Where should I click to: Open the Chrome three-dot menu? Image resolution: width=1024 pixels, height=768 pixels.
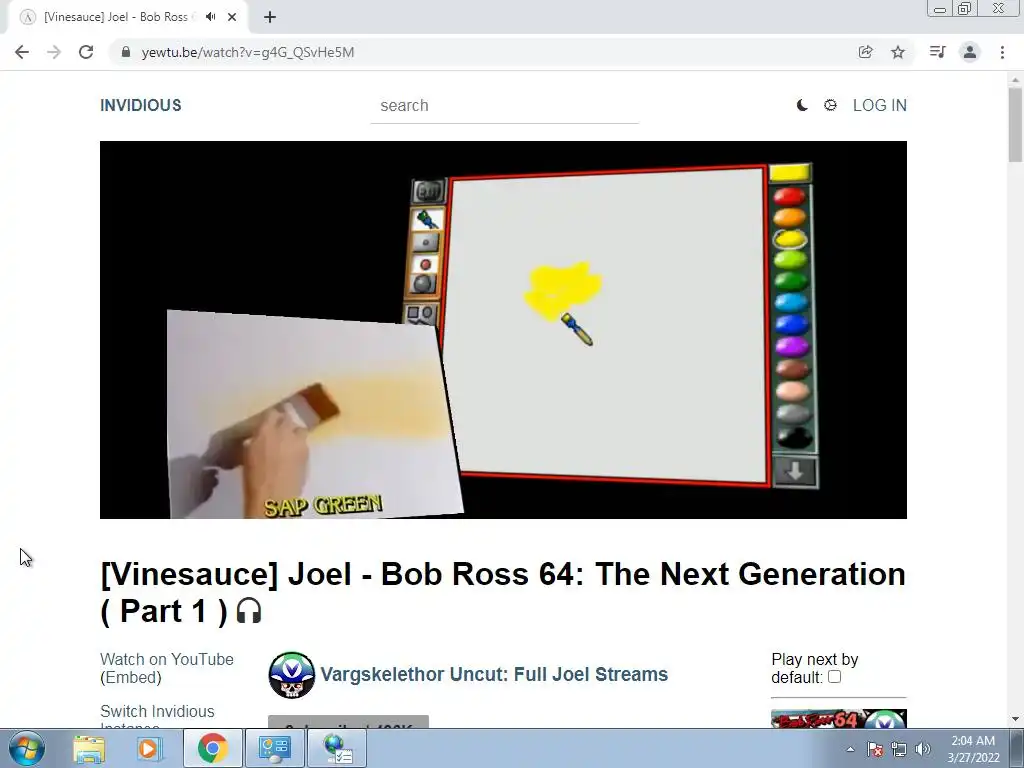(1002, 52)
